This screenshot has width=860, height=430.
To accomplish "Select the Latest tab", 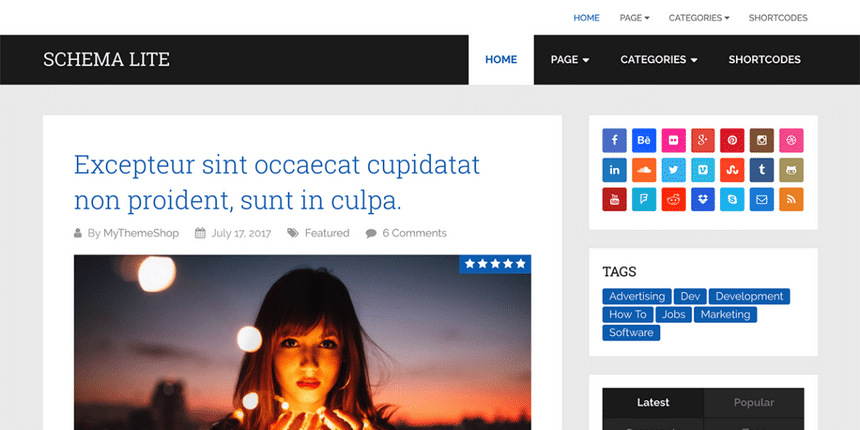I will coord(653,403).
